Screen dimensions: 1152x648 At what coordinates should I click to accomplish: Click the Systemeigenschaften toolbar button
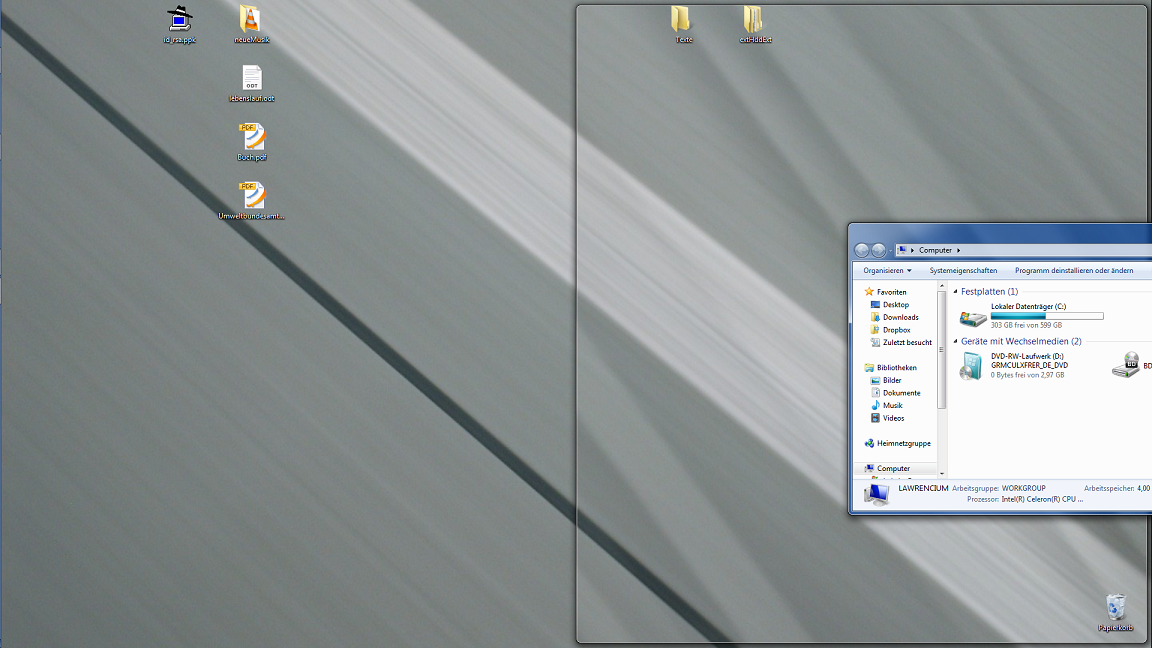tap(963, 271)
